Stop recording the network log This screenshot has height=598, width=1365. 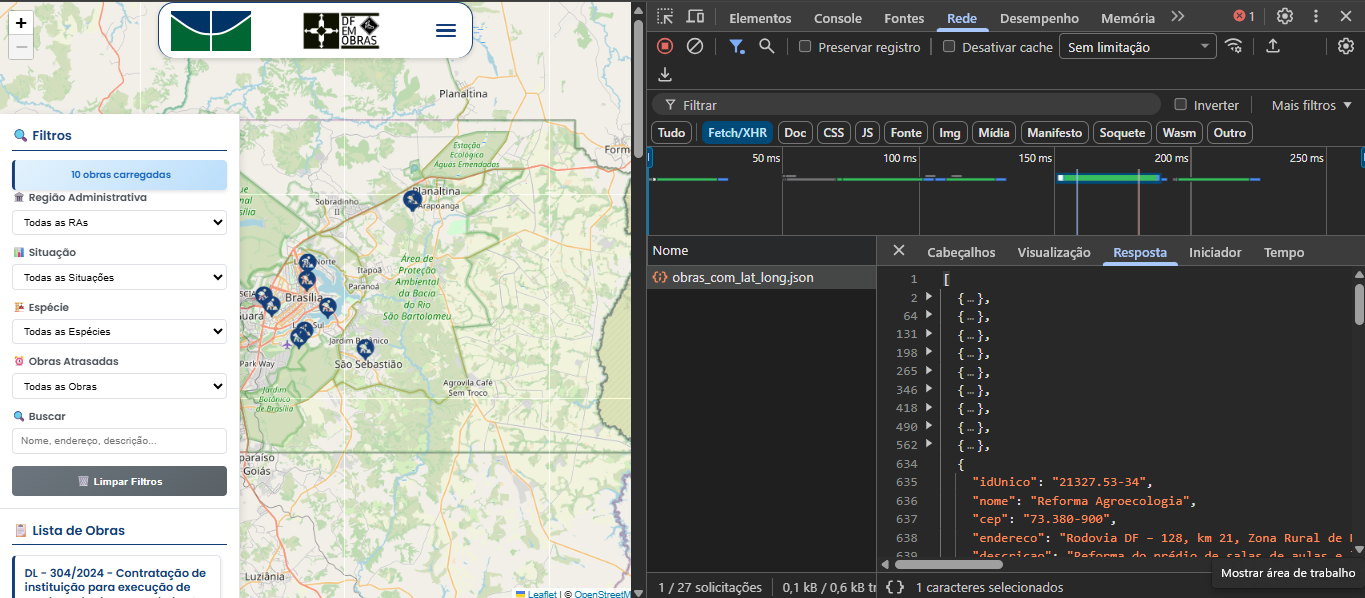(665, 46)
